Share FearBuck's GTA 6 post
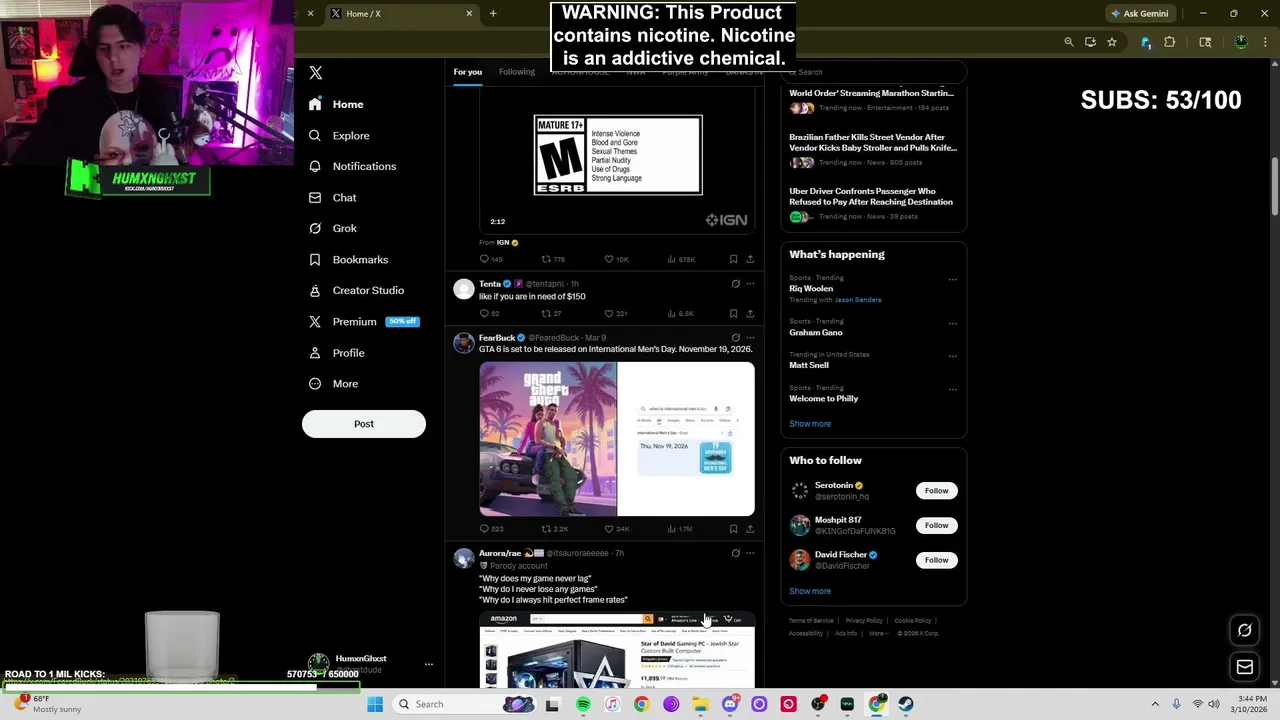 750,528
